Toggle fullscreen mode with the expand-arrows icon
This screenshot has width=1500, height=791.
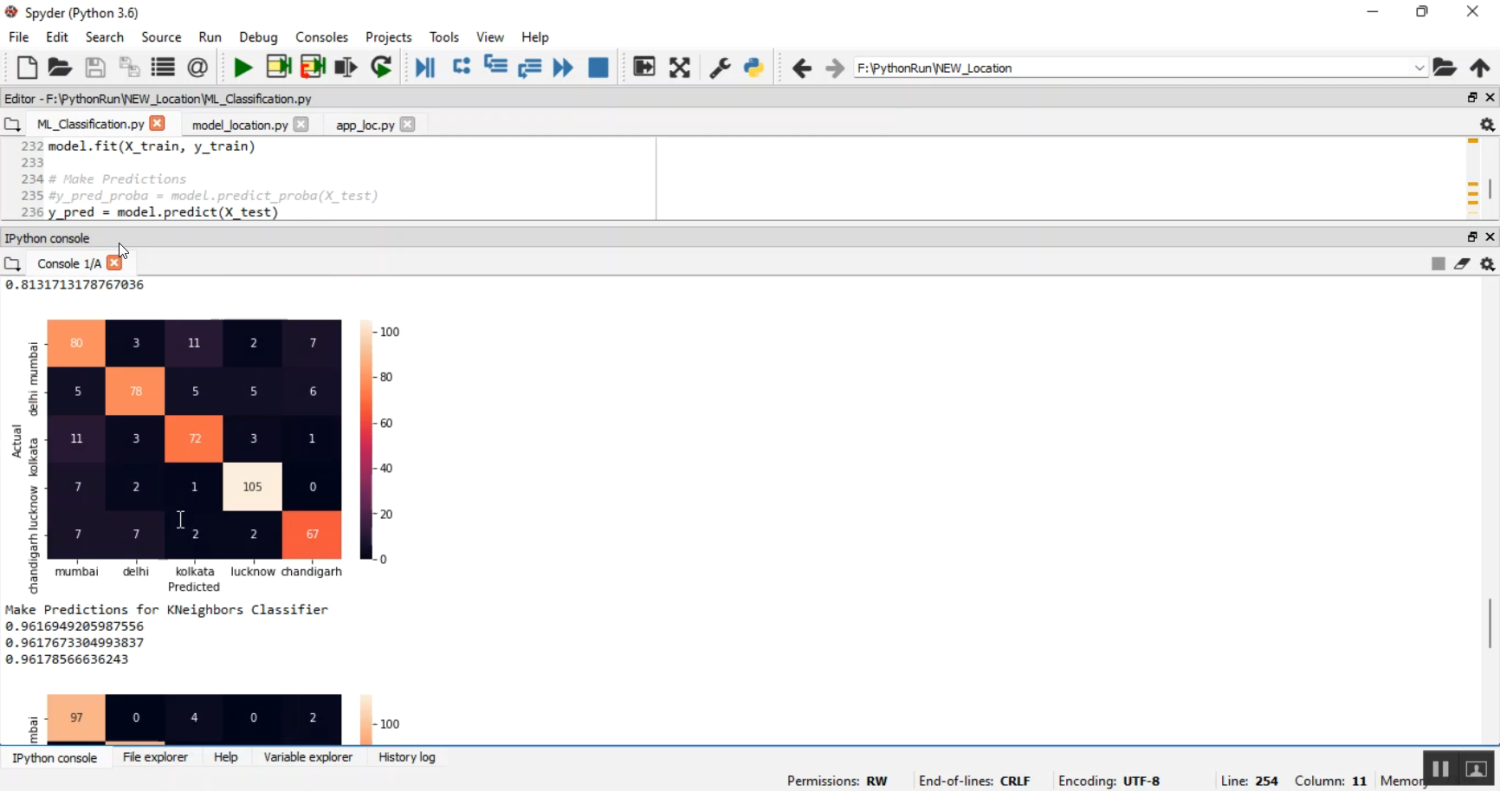679,67
